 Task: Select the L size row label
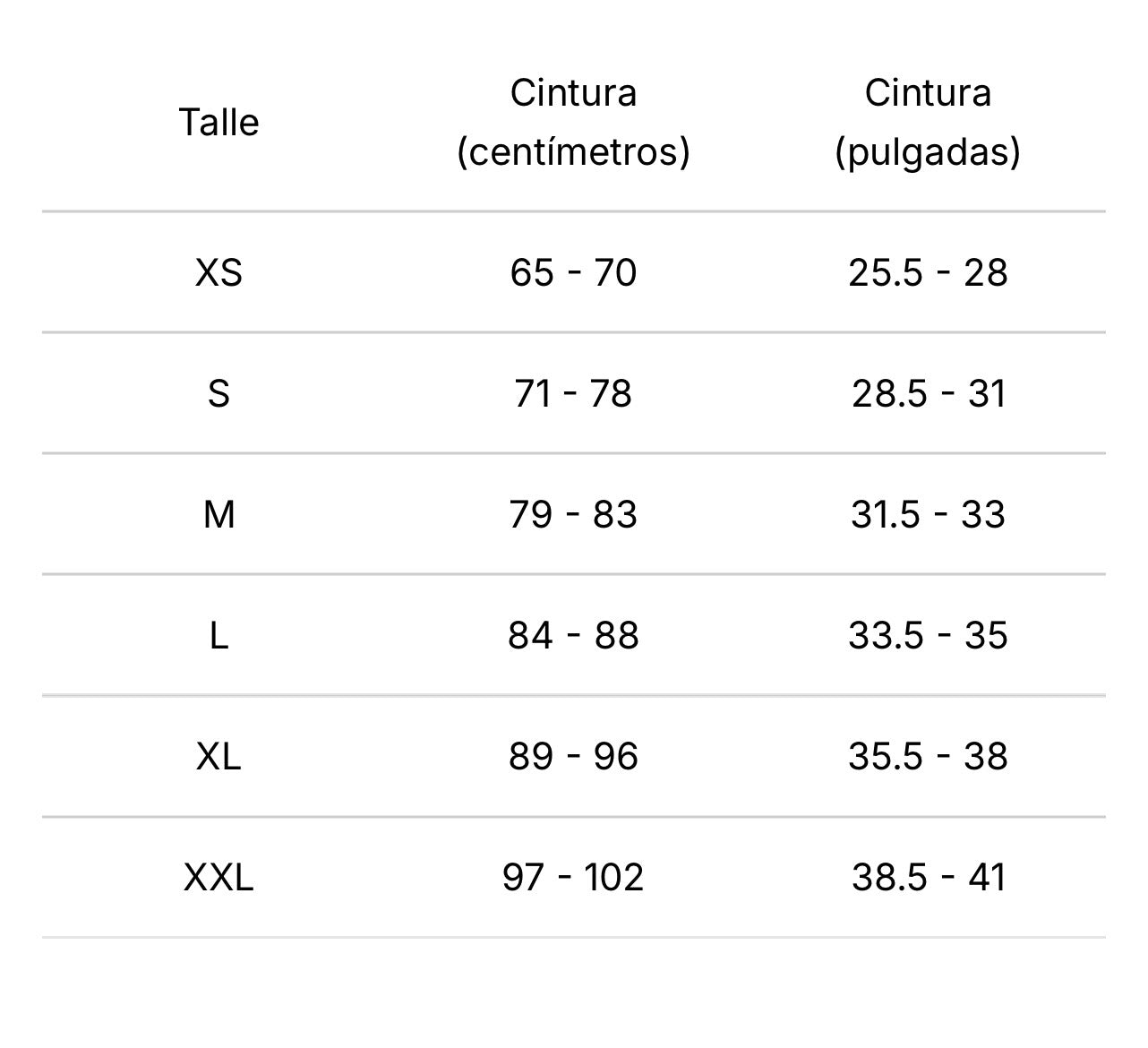218,635
